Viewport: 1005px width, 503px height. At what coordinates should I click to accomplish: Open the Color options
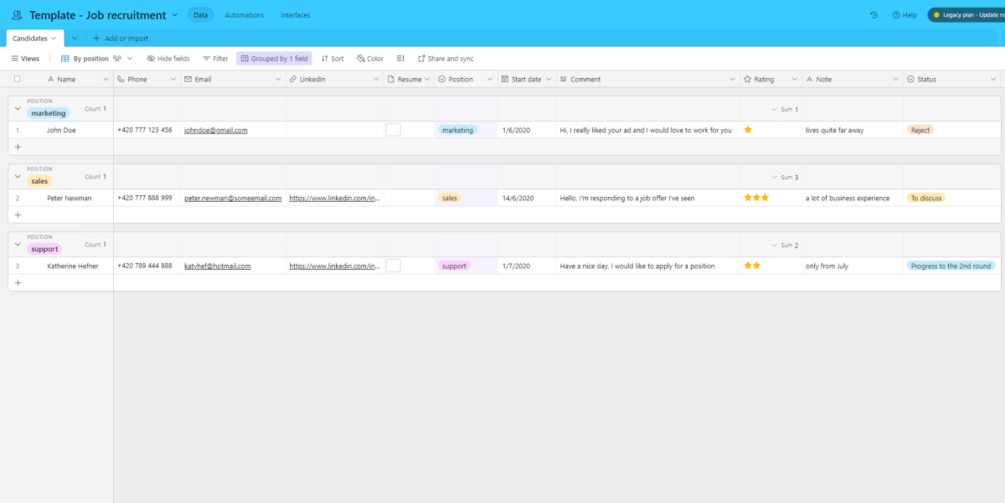[370, 58]
